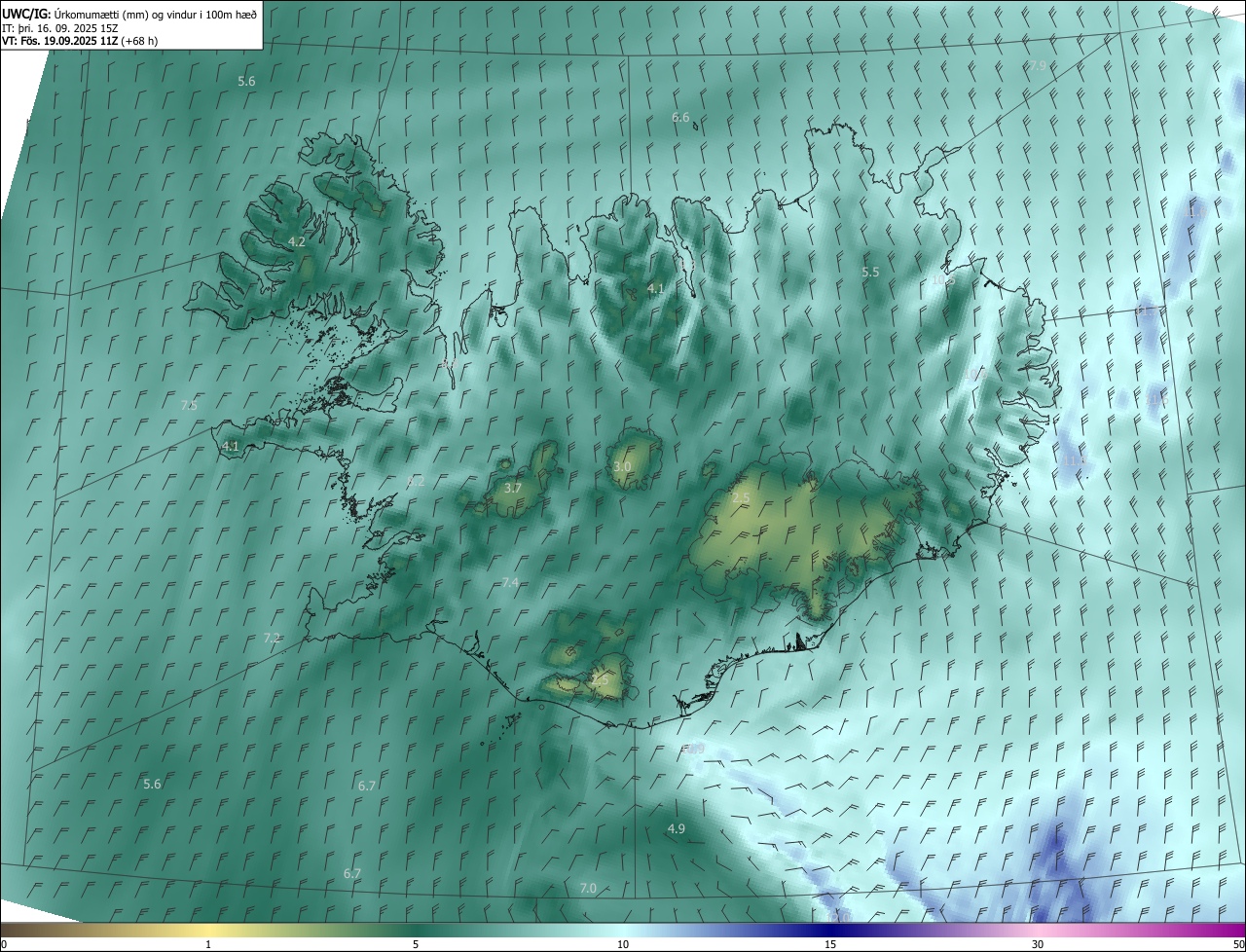Click the faint 8.2 value in west Iceland
The width and height of the screenshot is (1246, 952).
tap(416, 482)
